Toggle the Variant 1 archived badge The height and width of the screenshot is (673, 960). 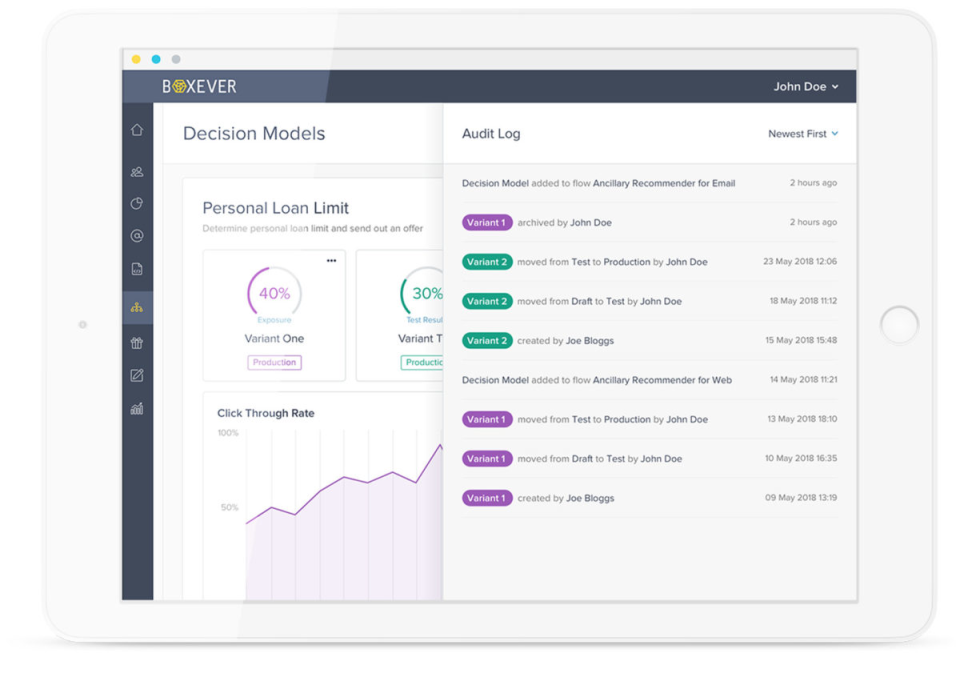487,222
